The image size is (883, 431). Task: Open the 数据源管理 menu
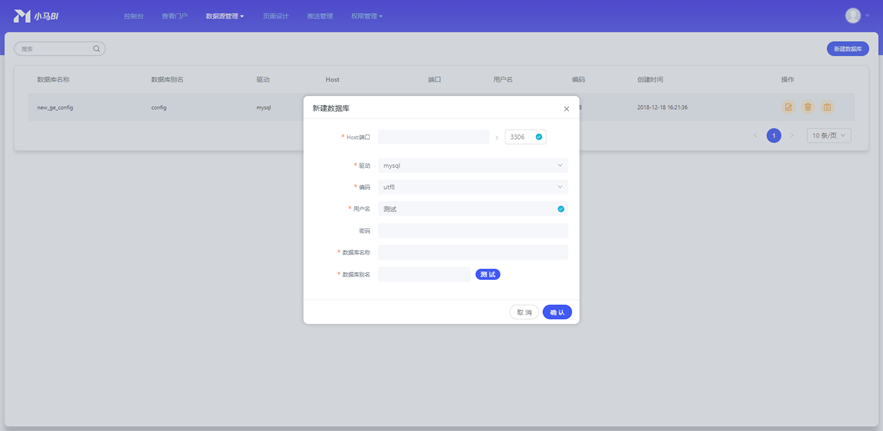(224, 16)
